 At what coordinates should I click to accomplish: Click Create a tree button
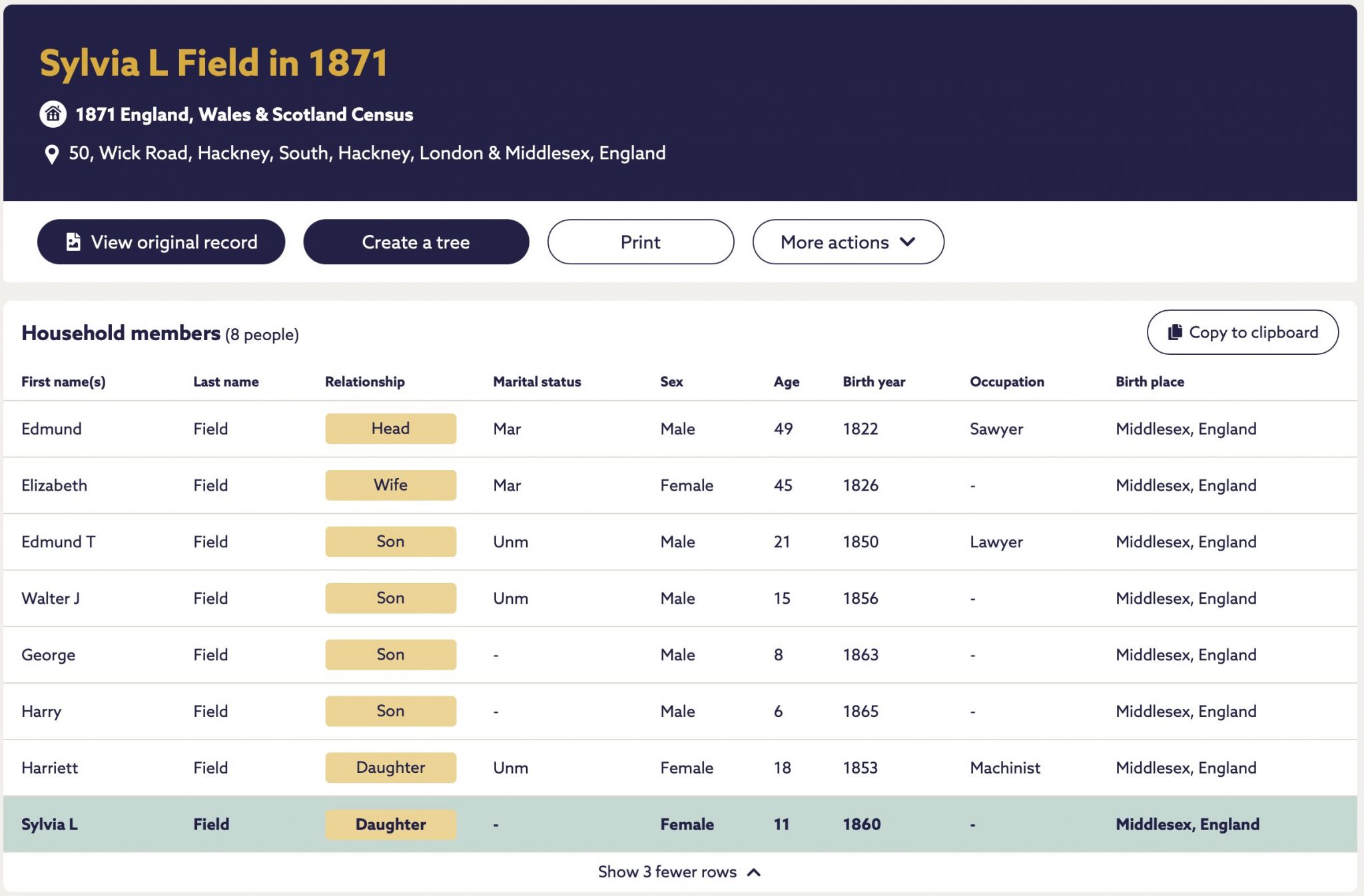point(416,242)
